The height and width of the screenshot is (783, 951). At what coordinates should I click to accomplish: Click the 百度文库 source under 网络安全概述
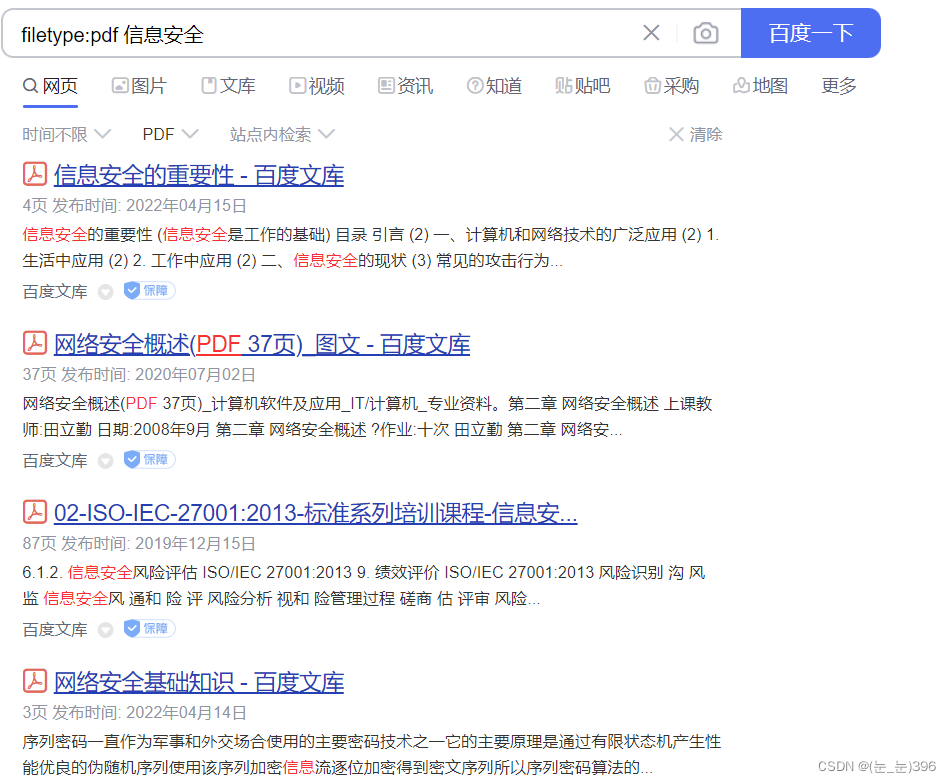pyautogui.click(x=55, y=461)
